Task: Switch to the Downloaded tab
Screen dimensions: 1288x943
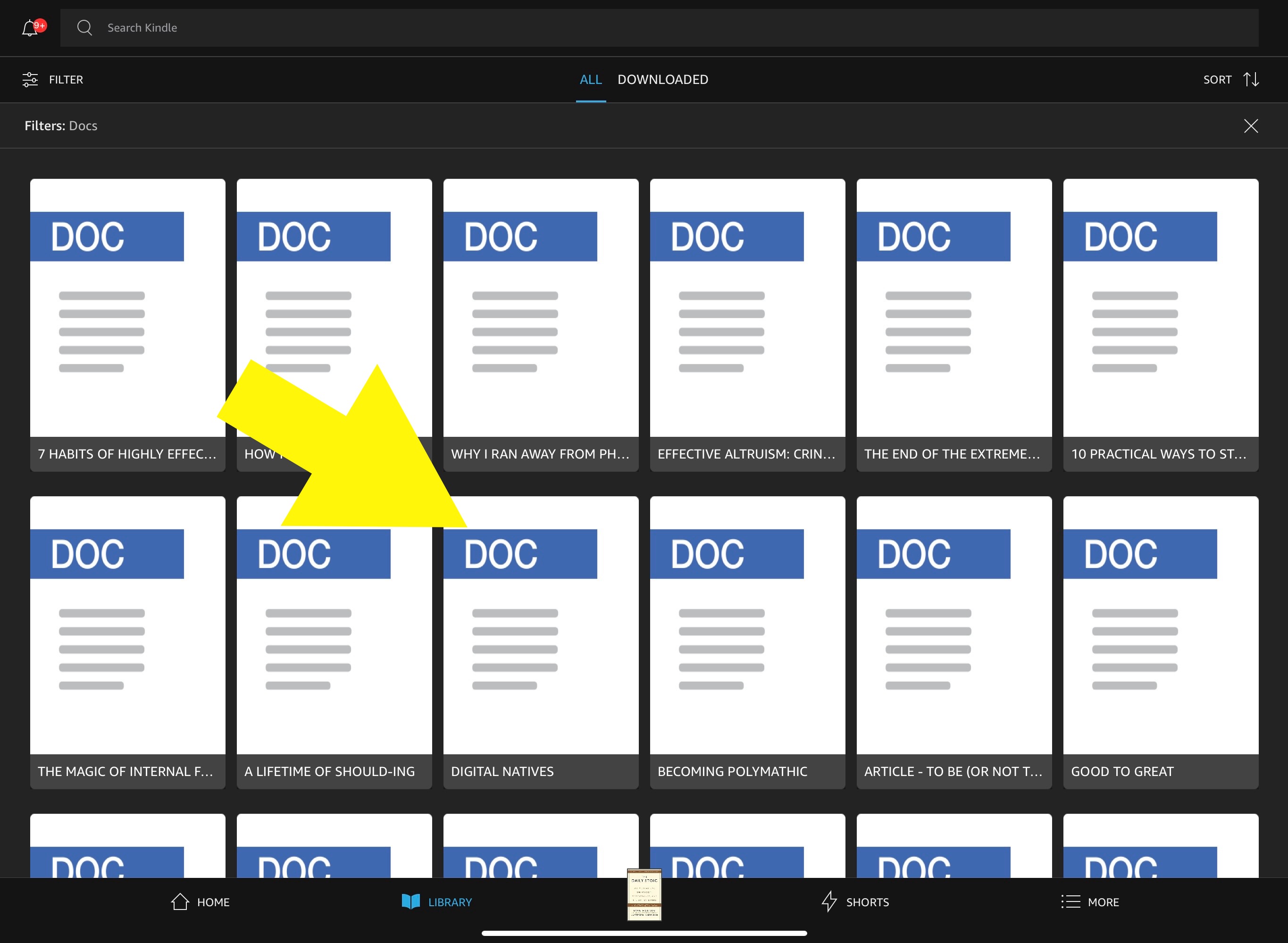Action: tap(662, 79)
